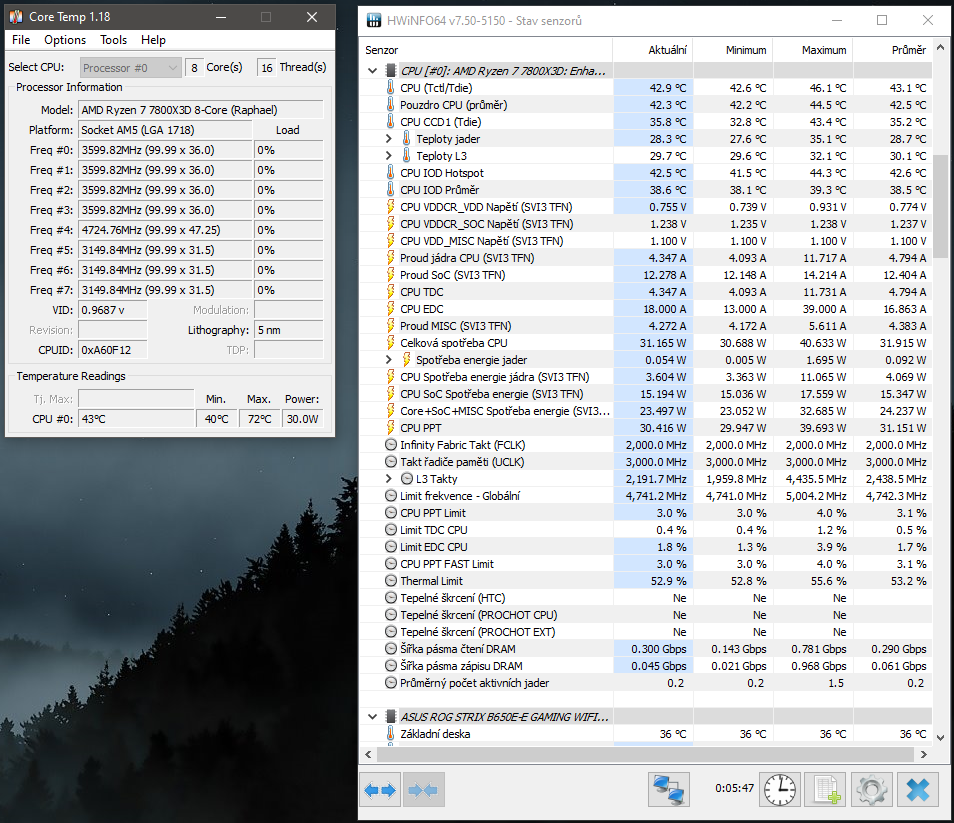Open the Tools menu in Core Temp

pyautogui.click(x=114, y=40)
